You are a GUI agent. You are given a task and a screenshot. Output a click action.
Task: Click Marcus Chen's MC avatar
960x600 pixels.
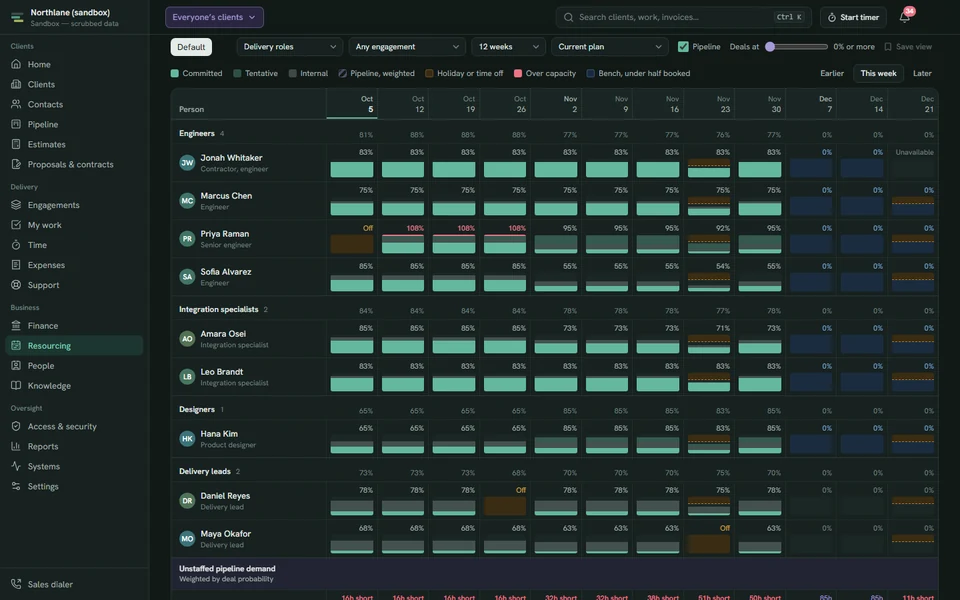pyautogui.click(x=187, y=201)
